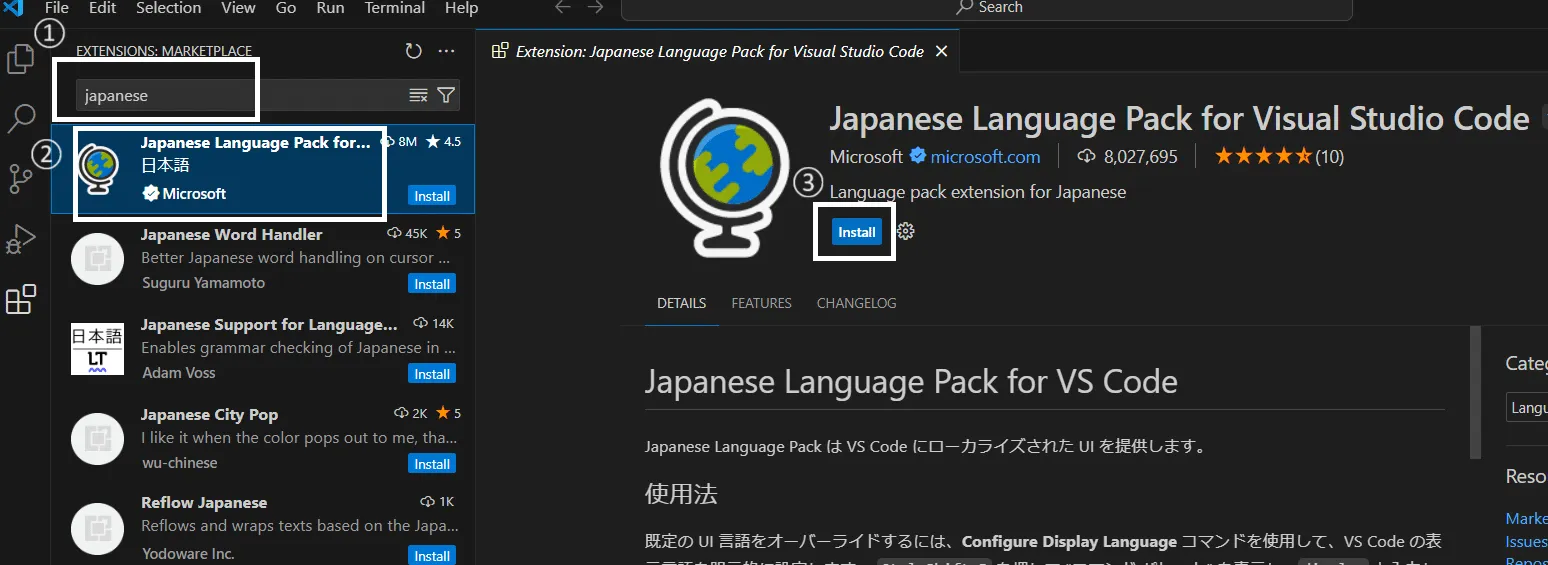Refresh the extensions marketplace list

413,51
